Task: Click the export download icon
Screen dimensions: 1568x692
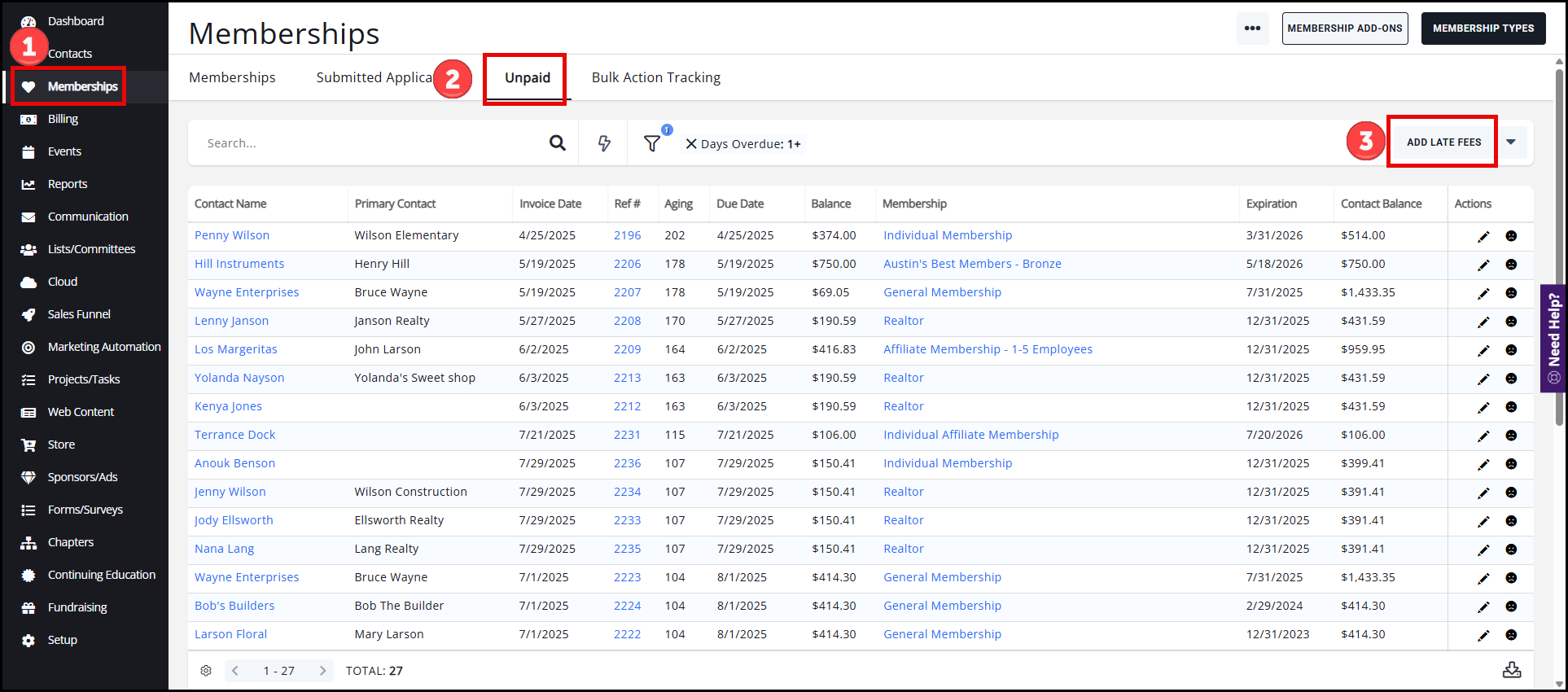Action: point(1511,670)
